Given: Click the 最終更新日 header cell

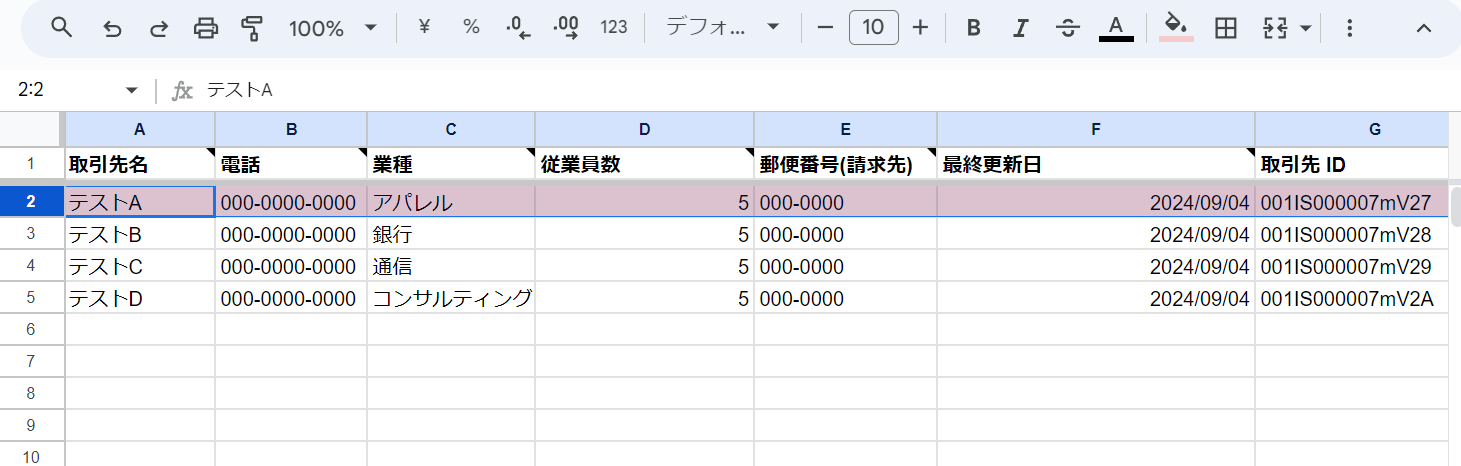Looking at the screenshot, I should (x=1096, y=164).
